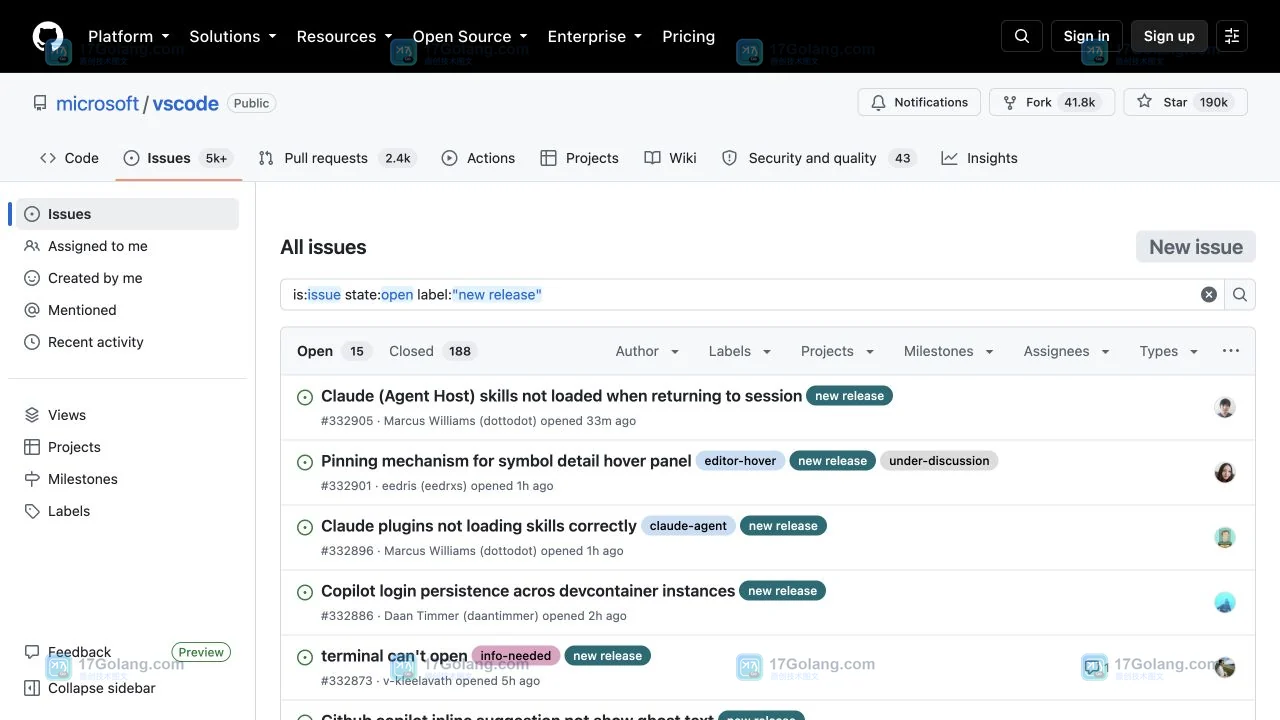Click the Notifications button
This screenshot has width=1280, height=720.
[x=919, y=102]
